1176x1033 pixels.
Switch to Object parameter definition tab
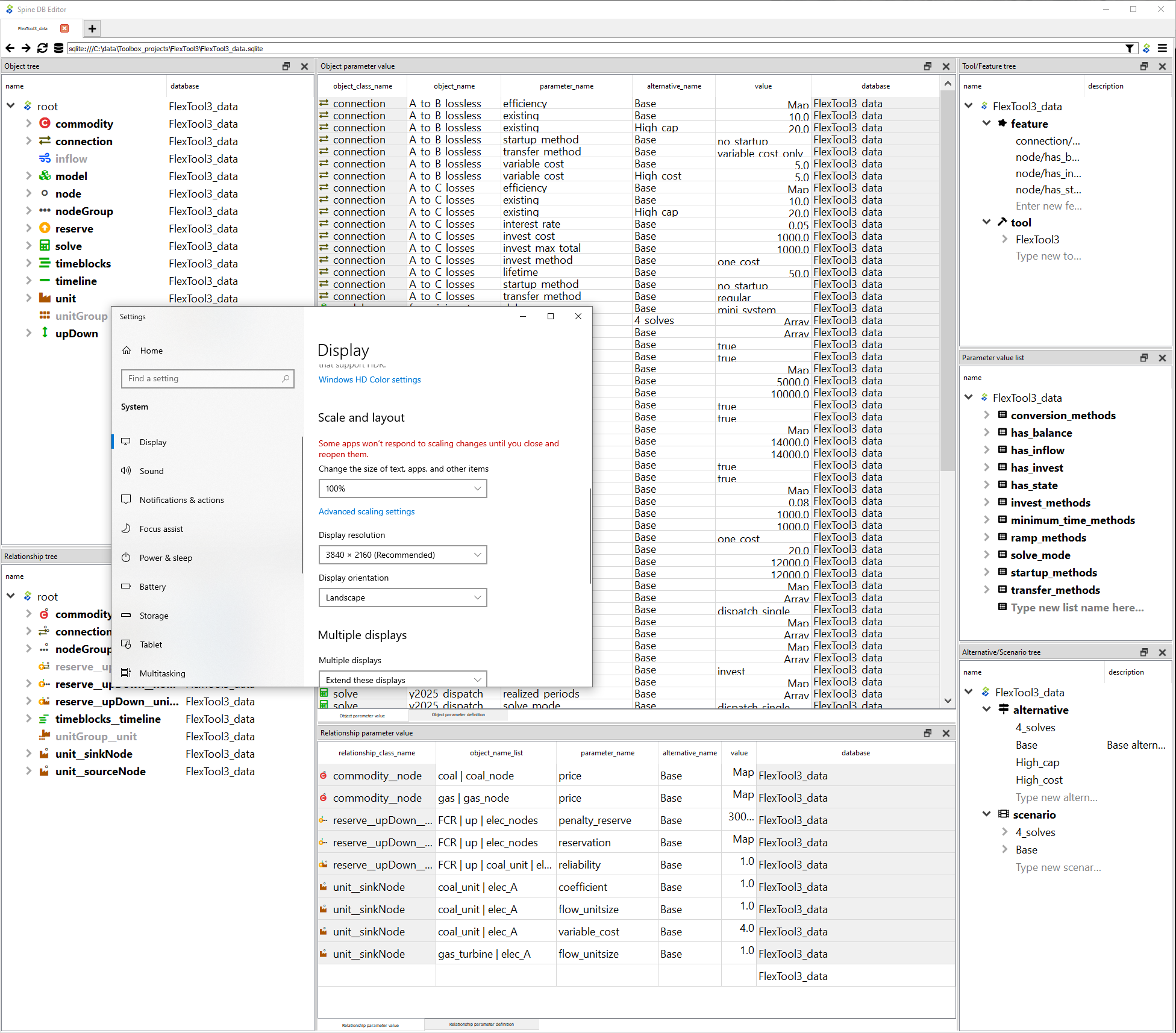tap(458, 715)
